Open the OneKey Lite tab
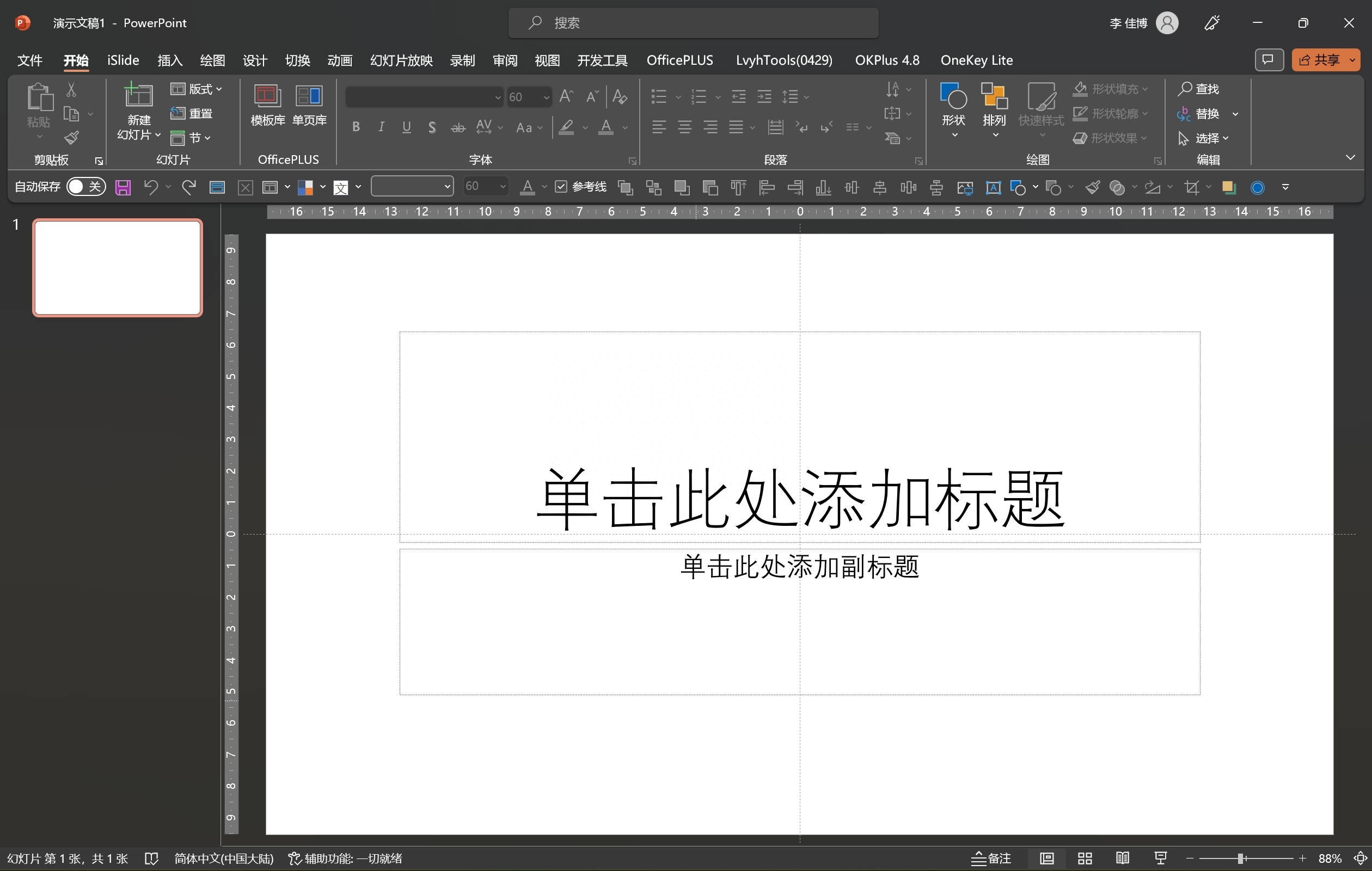This screenshot has height=871, width=1372. pos(977,60)
